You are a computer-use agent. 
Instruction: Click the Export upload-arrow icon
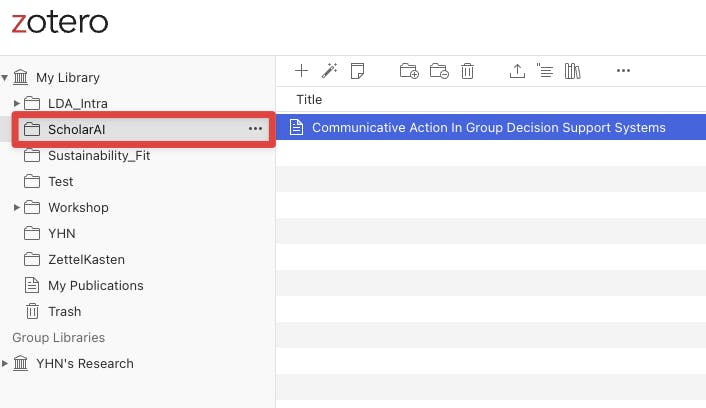click(x=517, y=71)
